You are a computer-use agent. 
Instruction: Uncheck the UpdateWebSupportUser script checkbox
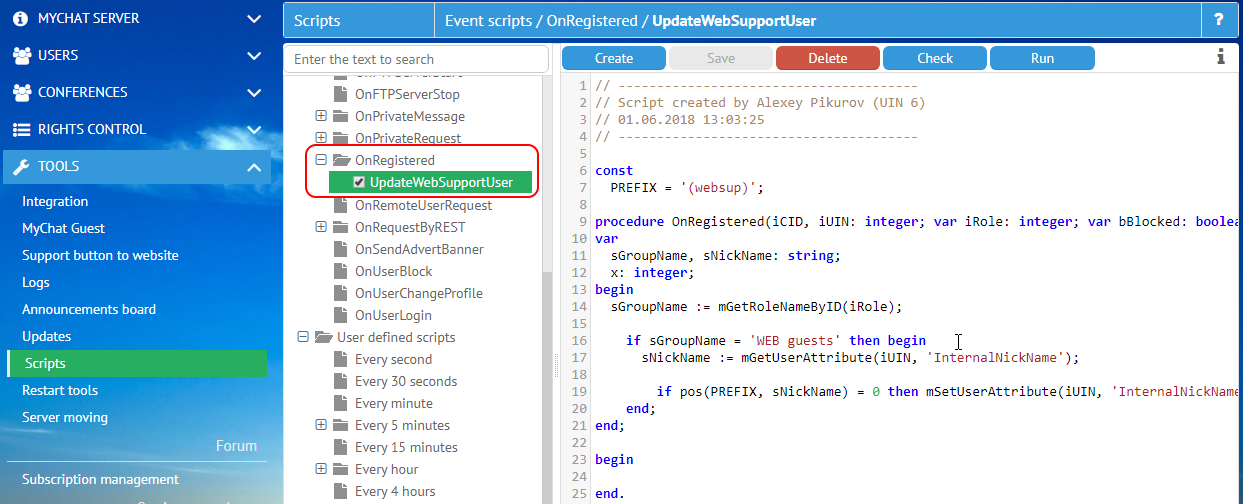pyautogui.click(x=359, y=182)
